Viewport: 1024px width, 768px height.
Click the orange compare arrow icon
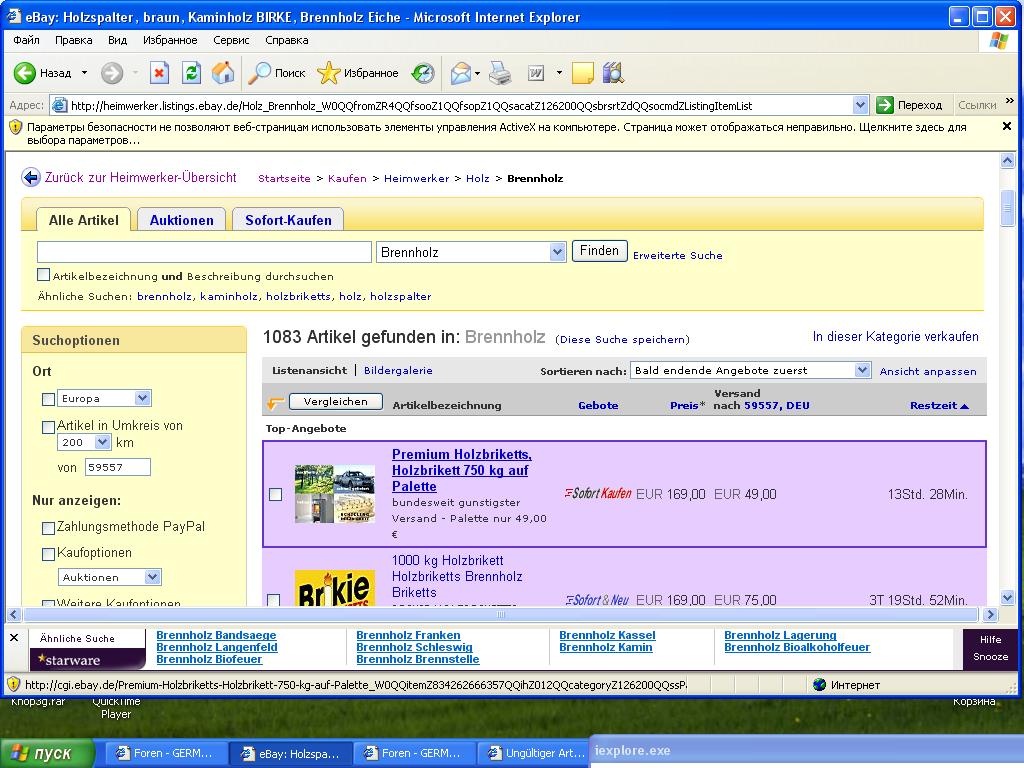tap(275, 404)
